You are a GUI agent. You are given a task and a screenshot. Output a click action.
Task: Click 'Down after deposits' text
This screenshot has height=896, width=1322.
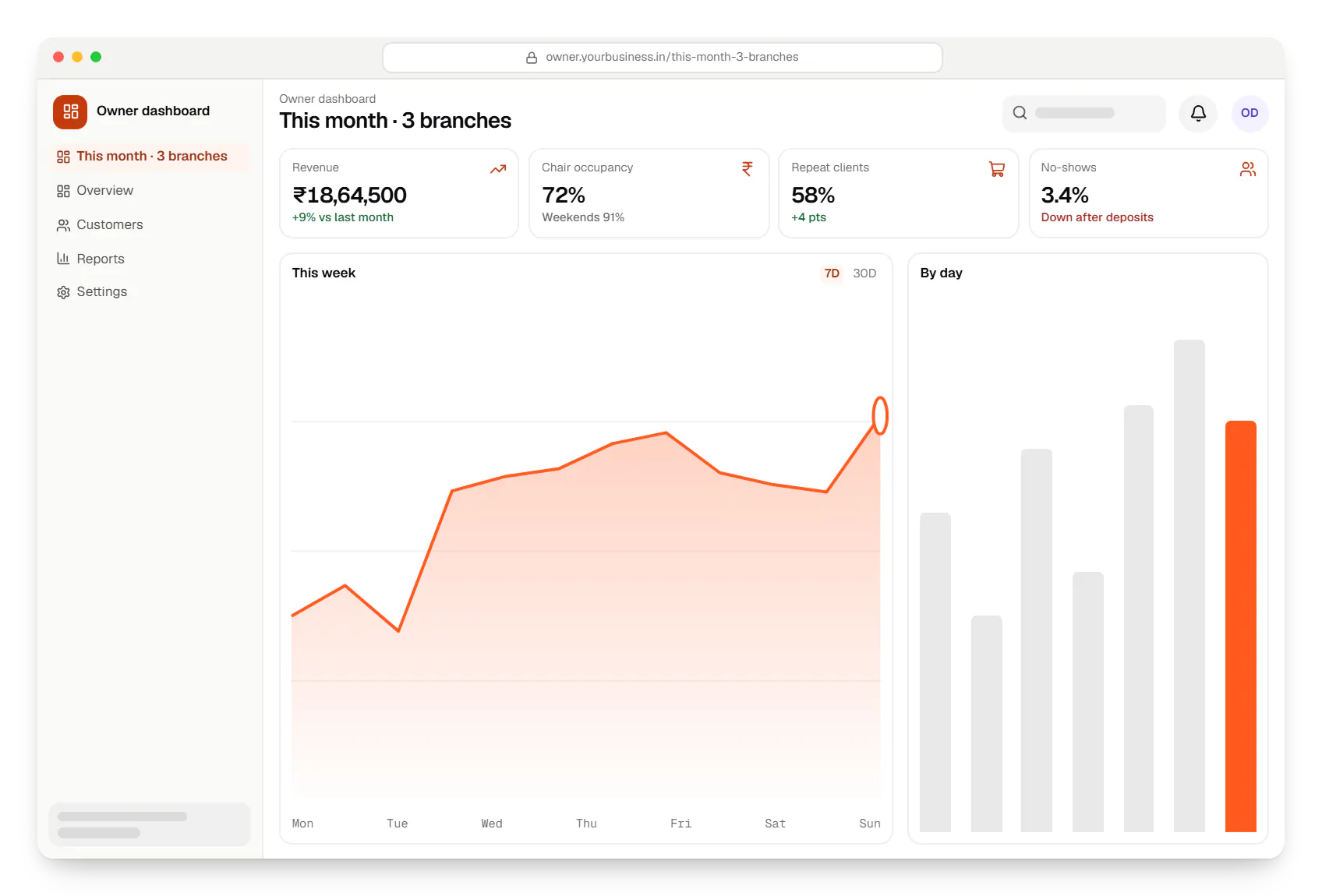click(x=1097, y=217)
